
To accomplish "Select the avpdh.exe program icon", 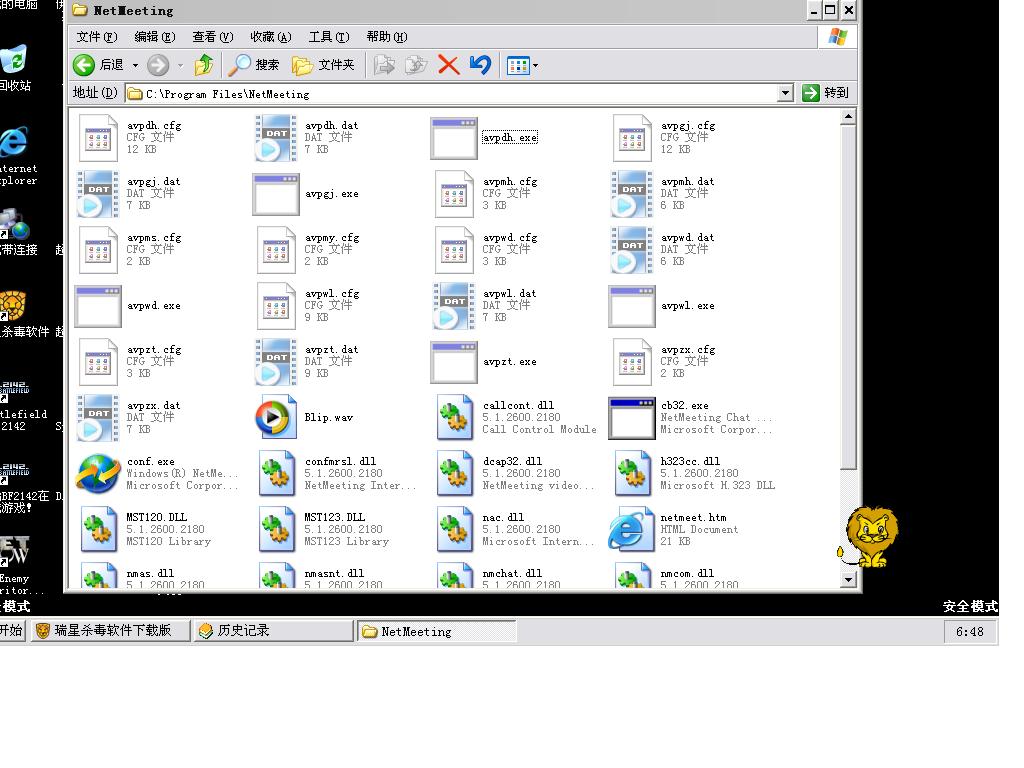I will click(454, 138).
